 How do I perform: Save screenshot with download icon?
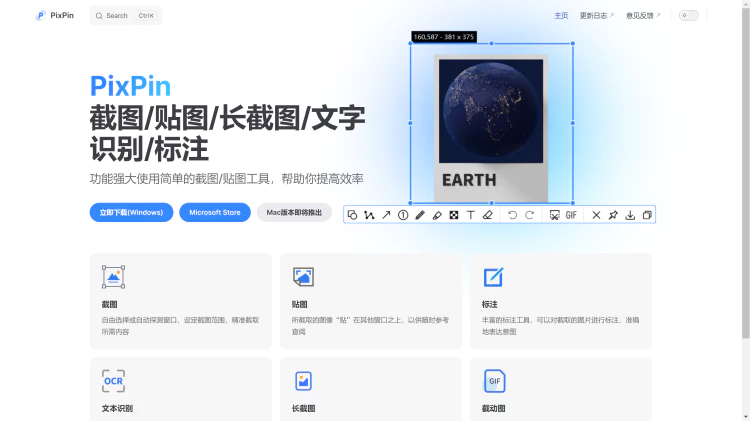point(630,215)
